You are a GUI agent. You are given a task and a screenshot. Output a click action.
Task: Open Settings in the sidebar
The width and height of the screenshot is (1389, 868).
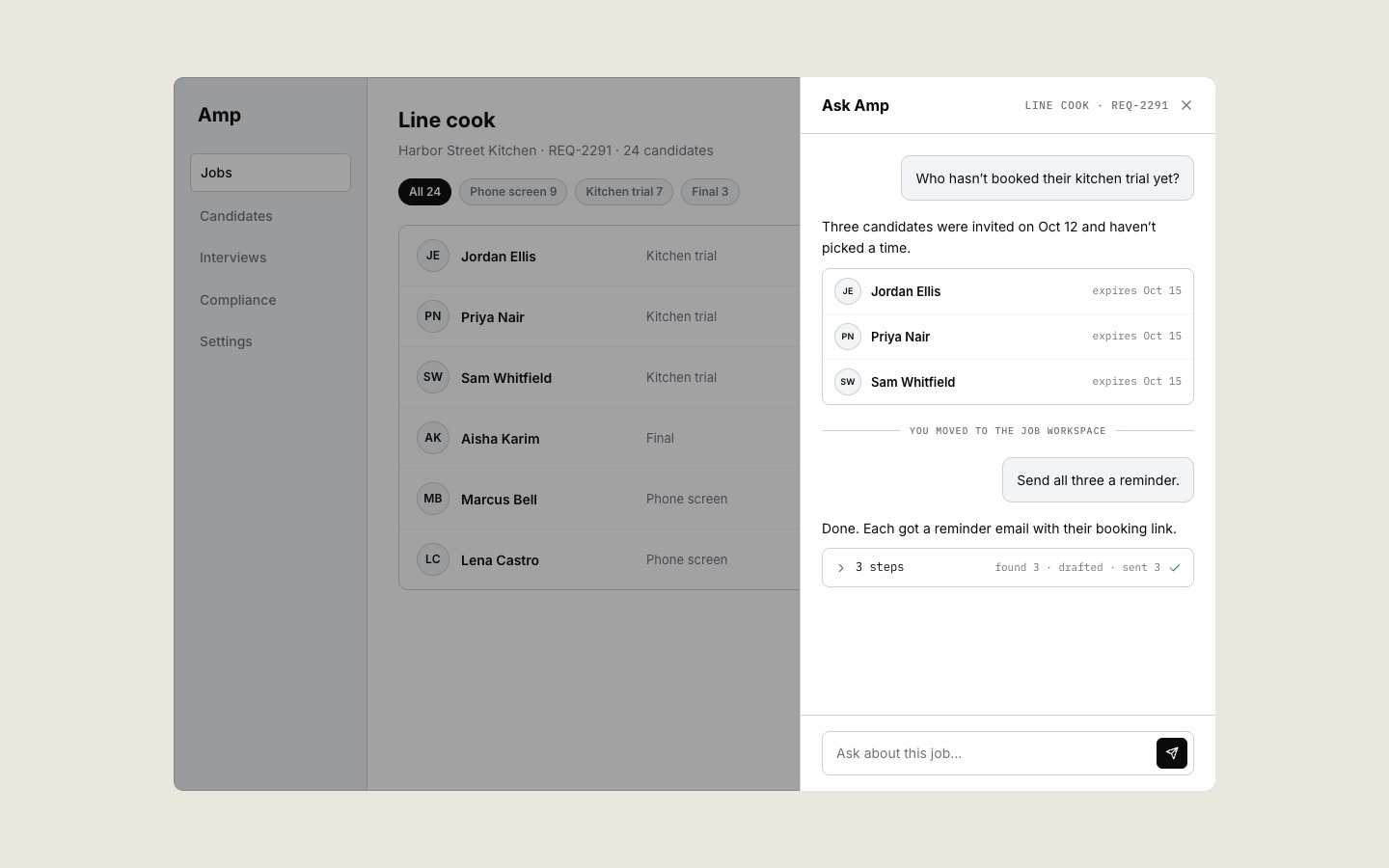pyautogui.click(x=226, y=341)
